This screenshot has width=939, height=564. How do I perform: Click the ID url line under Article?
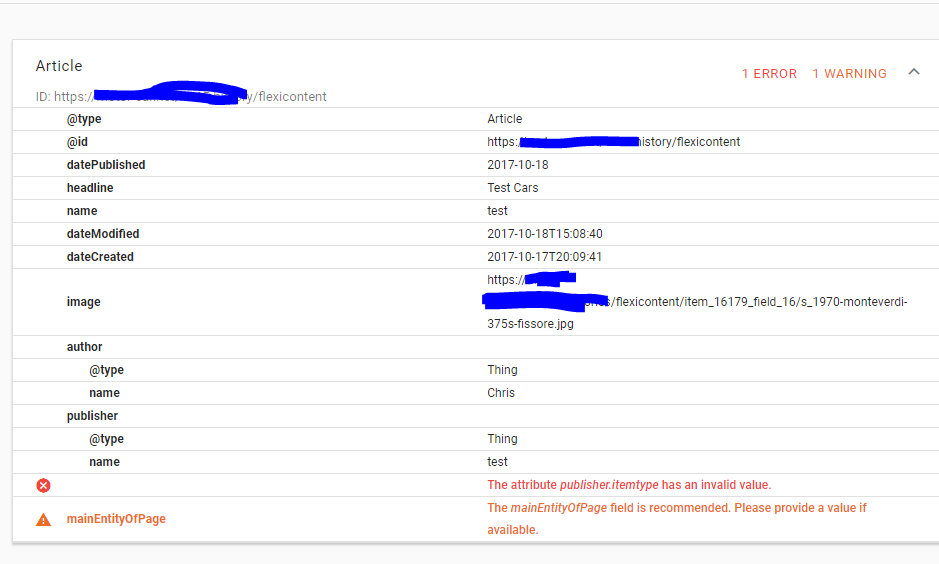(x=181, y=96)
